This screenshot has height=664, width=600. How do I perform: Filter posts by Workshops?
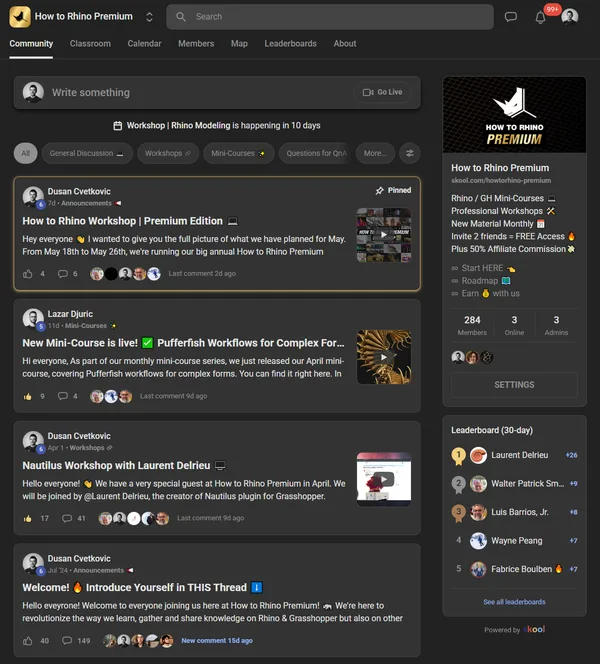[x=168, y=153]
